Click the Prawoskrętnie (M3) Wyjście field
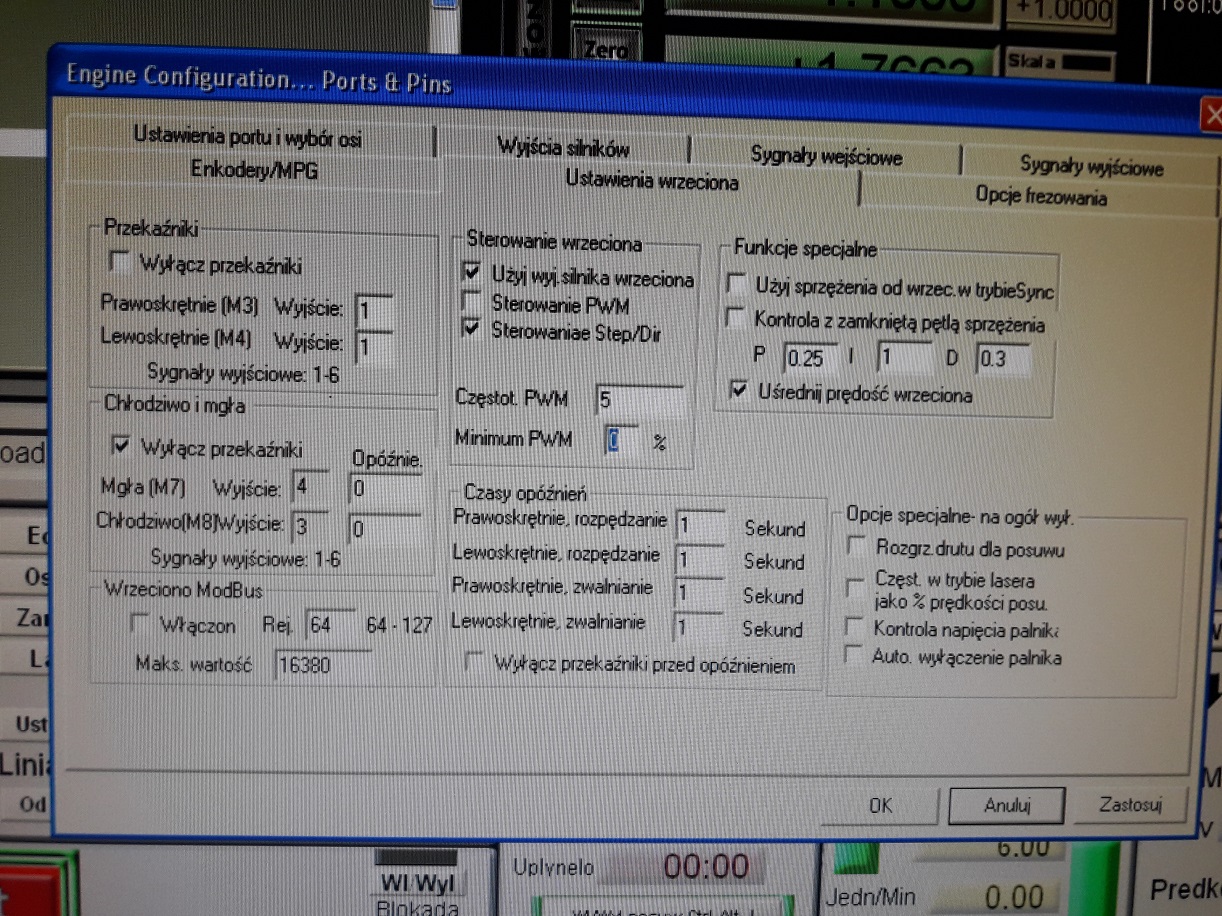Viewport: 1222px width, 916px height. click(374, 309)
